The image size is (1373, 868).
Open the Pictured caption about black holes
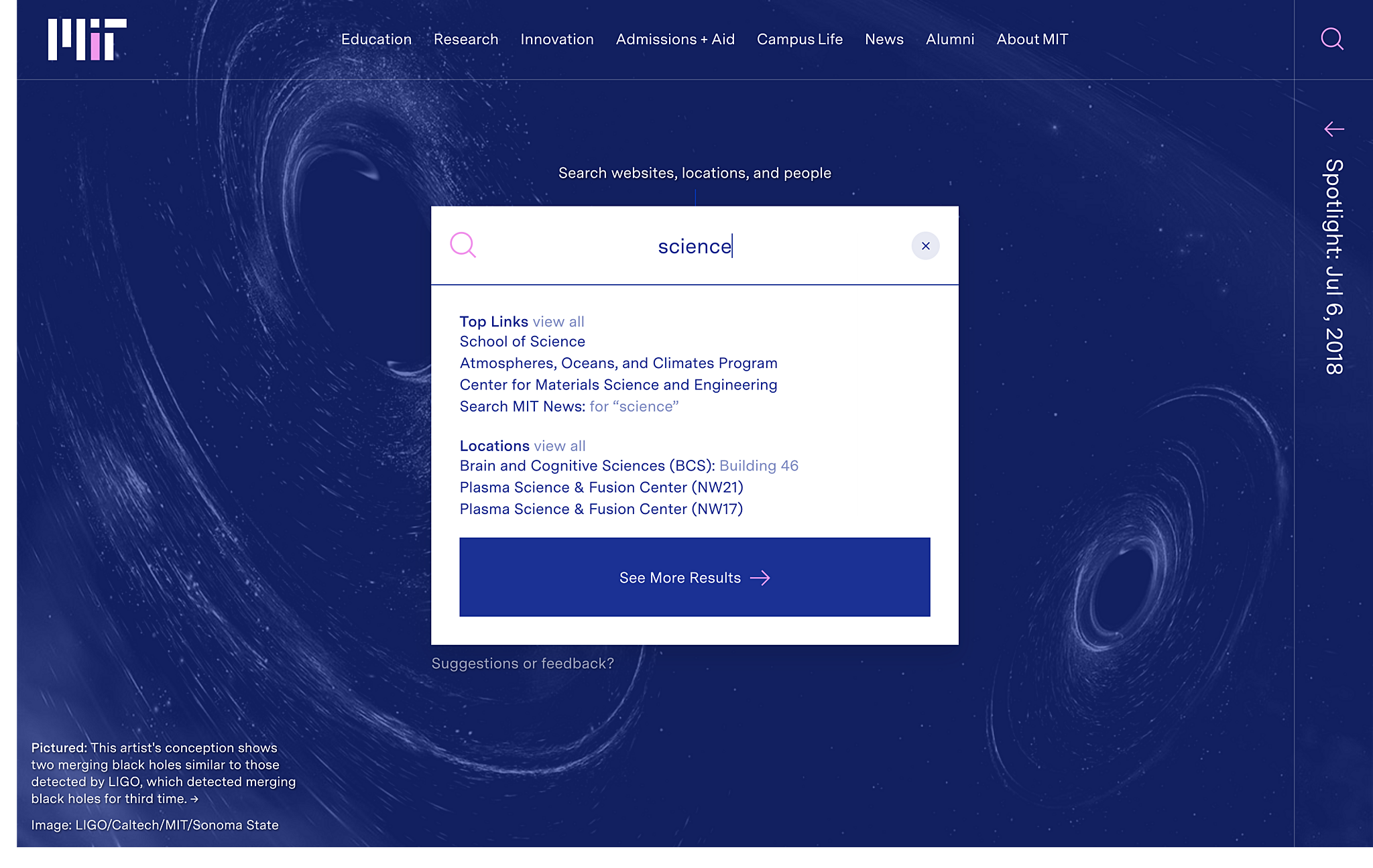tap(164, 773)
